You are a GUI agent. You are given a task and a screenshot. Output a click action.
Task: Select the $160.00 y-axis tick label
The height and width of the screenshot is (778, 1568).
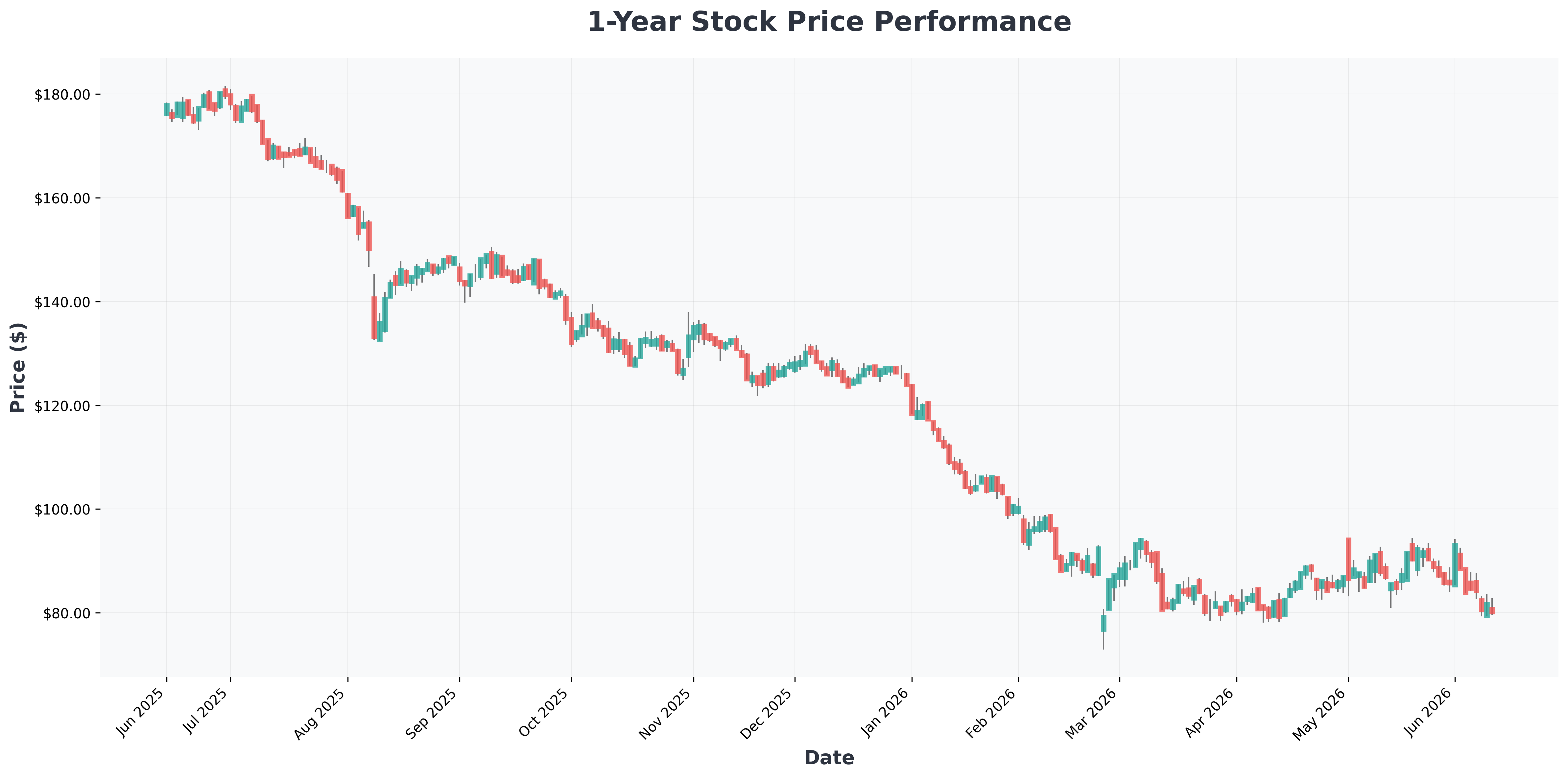point(63,198)
